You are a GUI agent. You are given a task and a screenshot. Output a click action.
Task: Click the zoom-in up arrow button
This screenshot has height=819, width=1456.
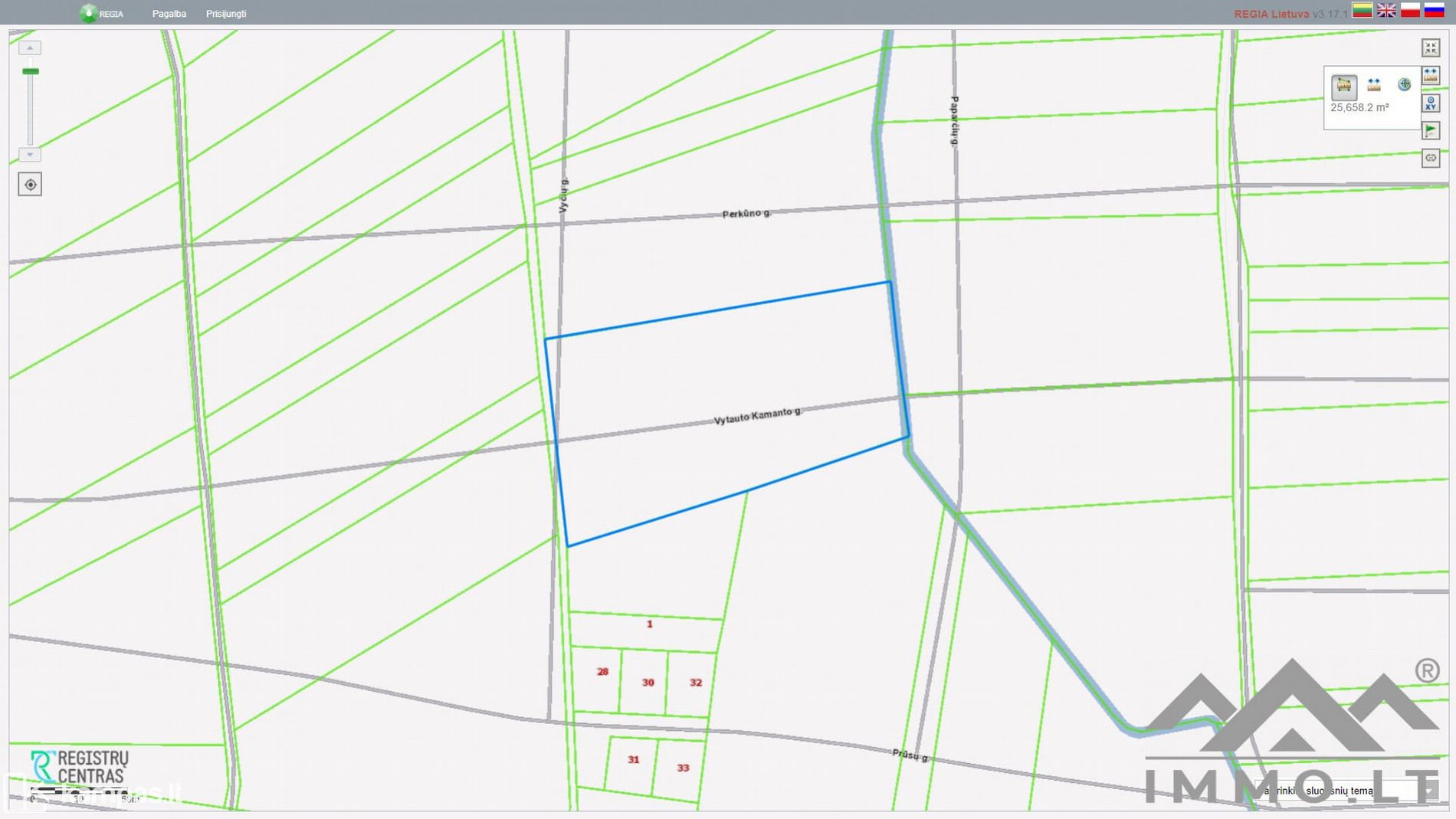(30, 48)
